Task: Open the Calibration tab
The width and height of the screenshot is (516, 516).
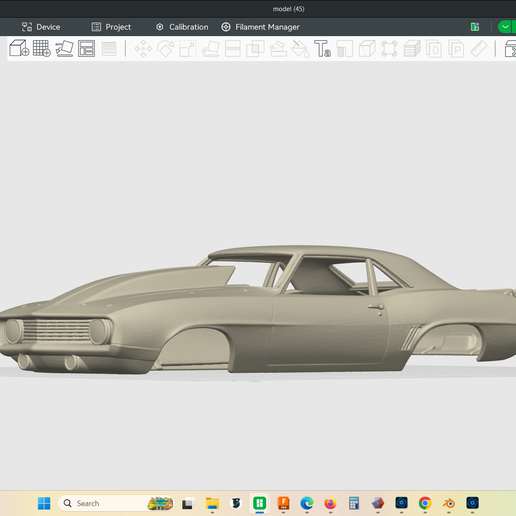Action: [x=182, y=27]
